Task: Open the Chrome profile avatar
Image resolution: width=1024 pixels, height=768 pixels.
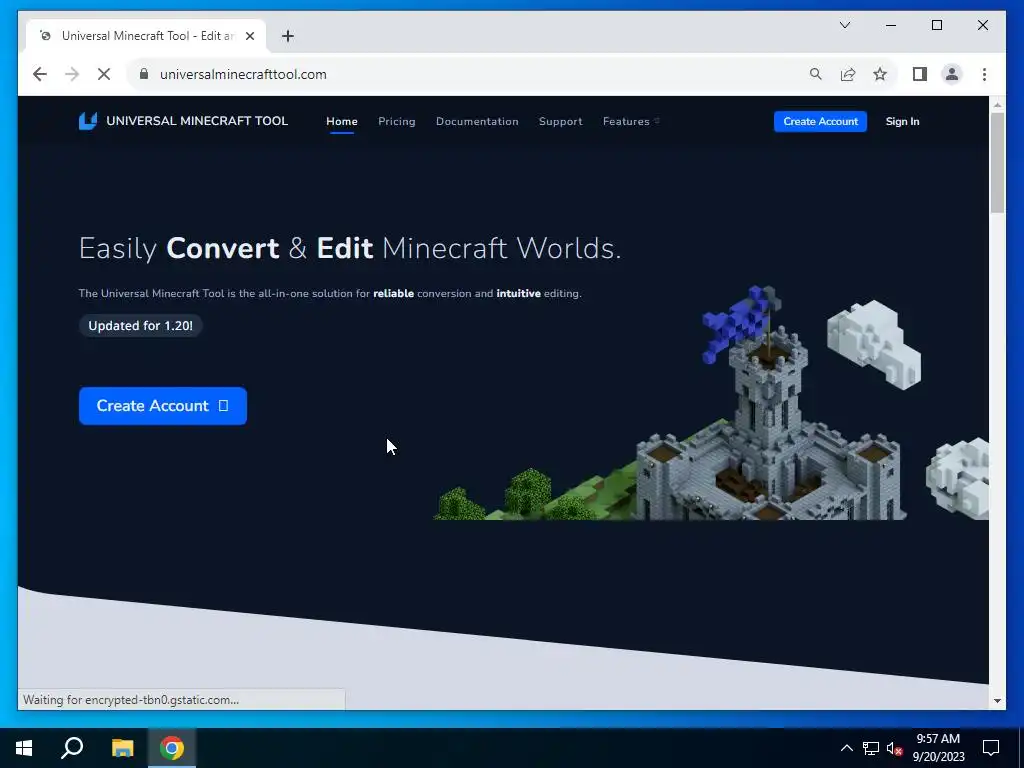Action: click(952, 74)
